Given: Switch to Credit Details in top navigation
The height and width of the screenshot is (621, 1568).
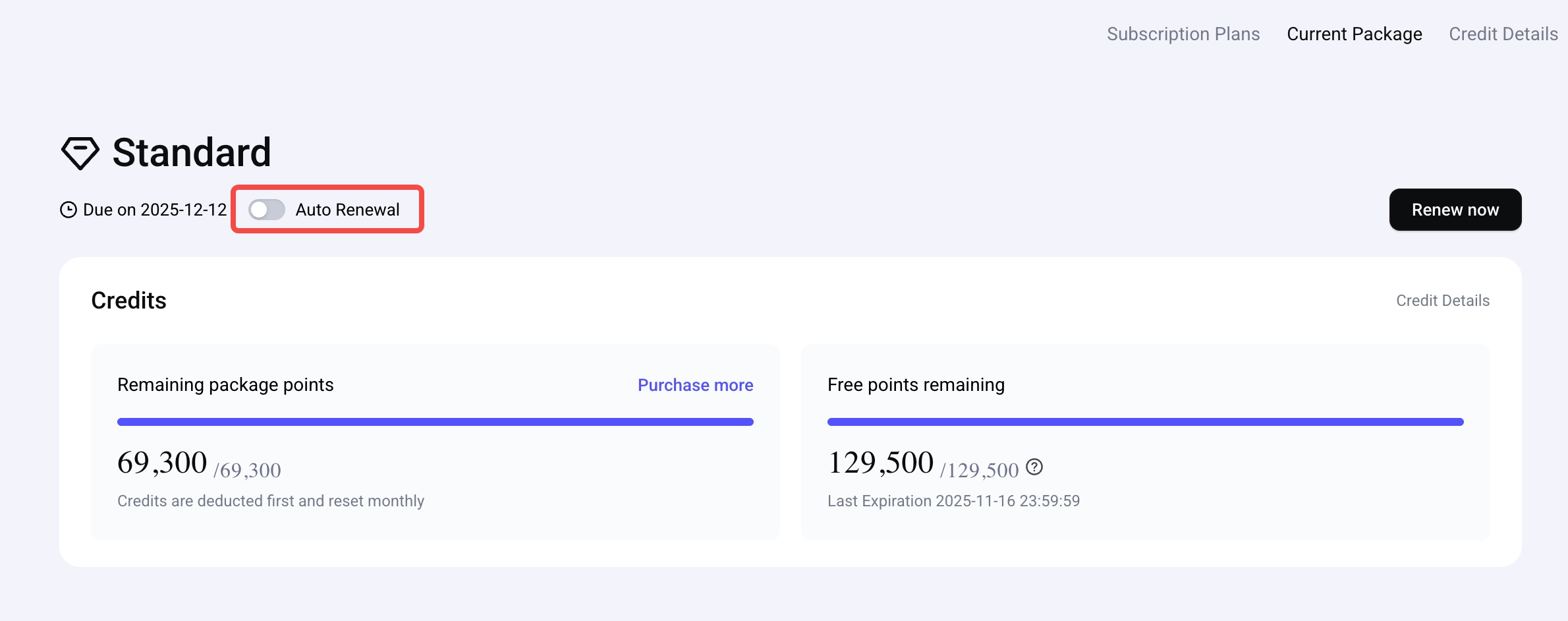Looking at the screenshot, I should pos(1503,34).
